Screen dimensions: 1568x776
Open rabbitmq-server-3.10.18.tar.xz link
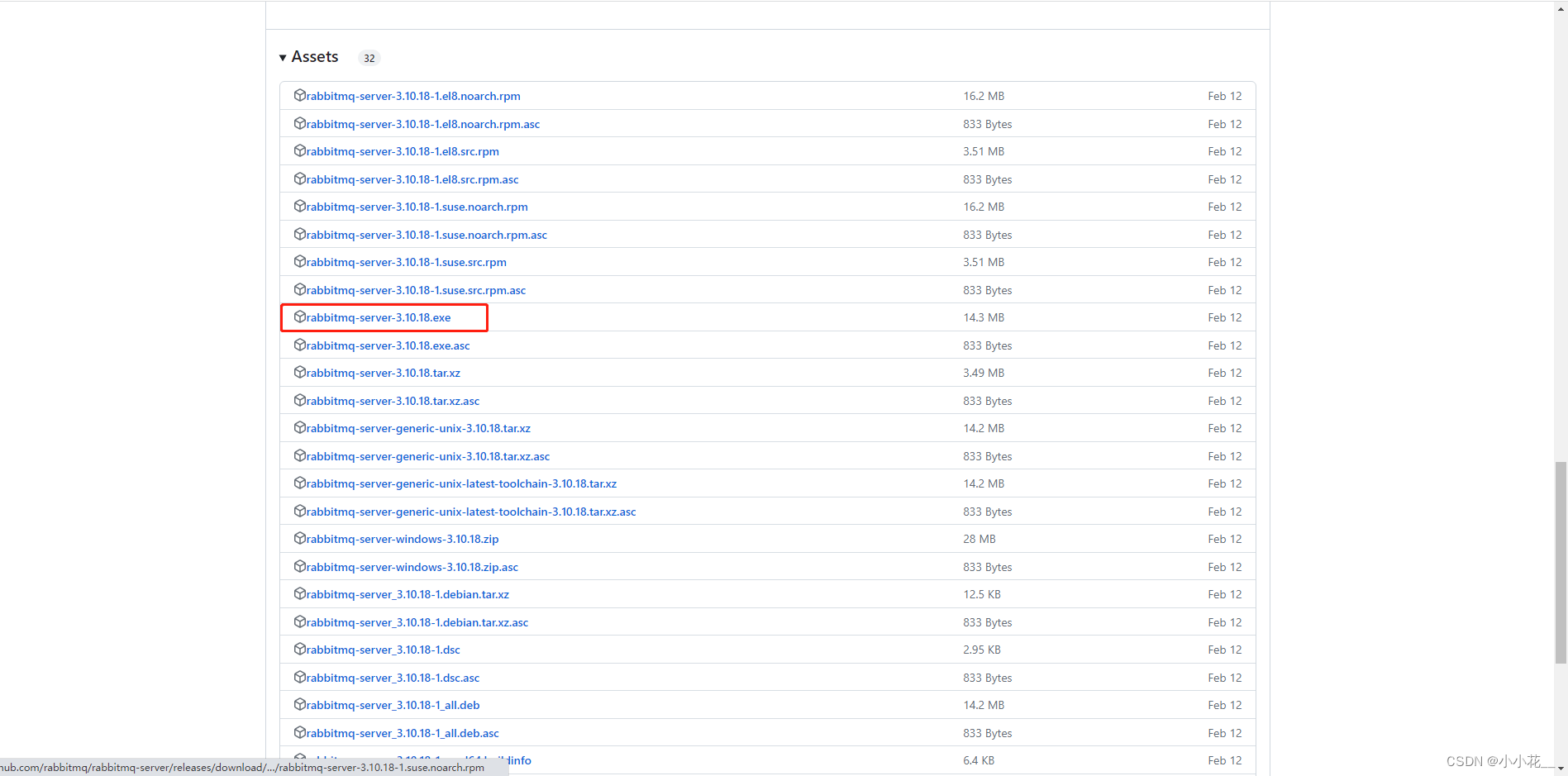point(384,374)
